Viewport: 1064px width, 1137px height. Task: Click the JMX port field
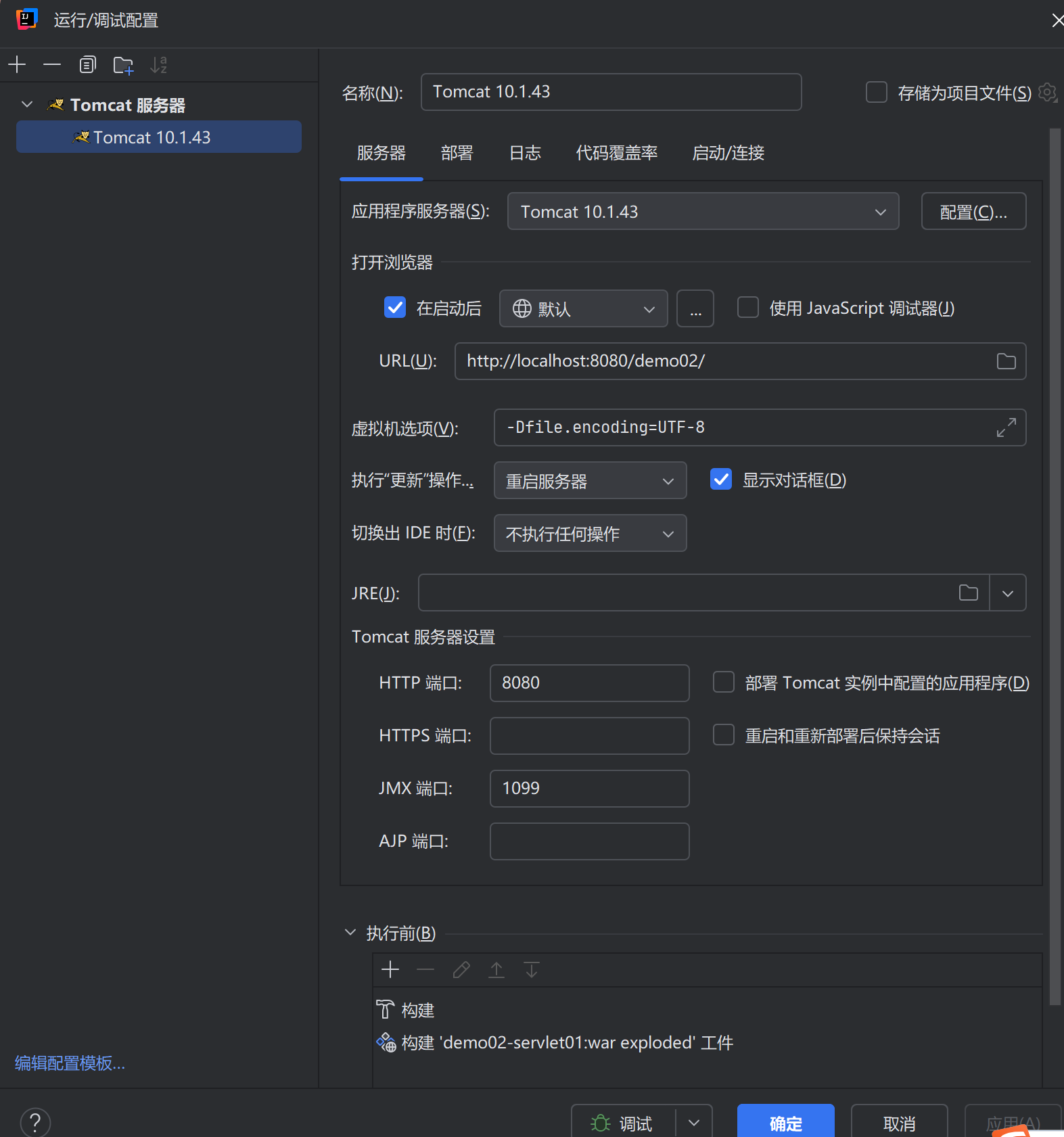pos(589,789)
